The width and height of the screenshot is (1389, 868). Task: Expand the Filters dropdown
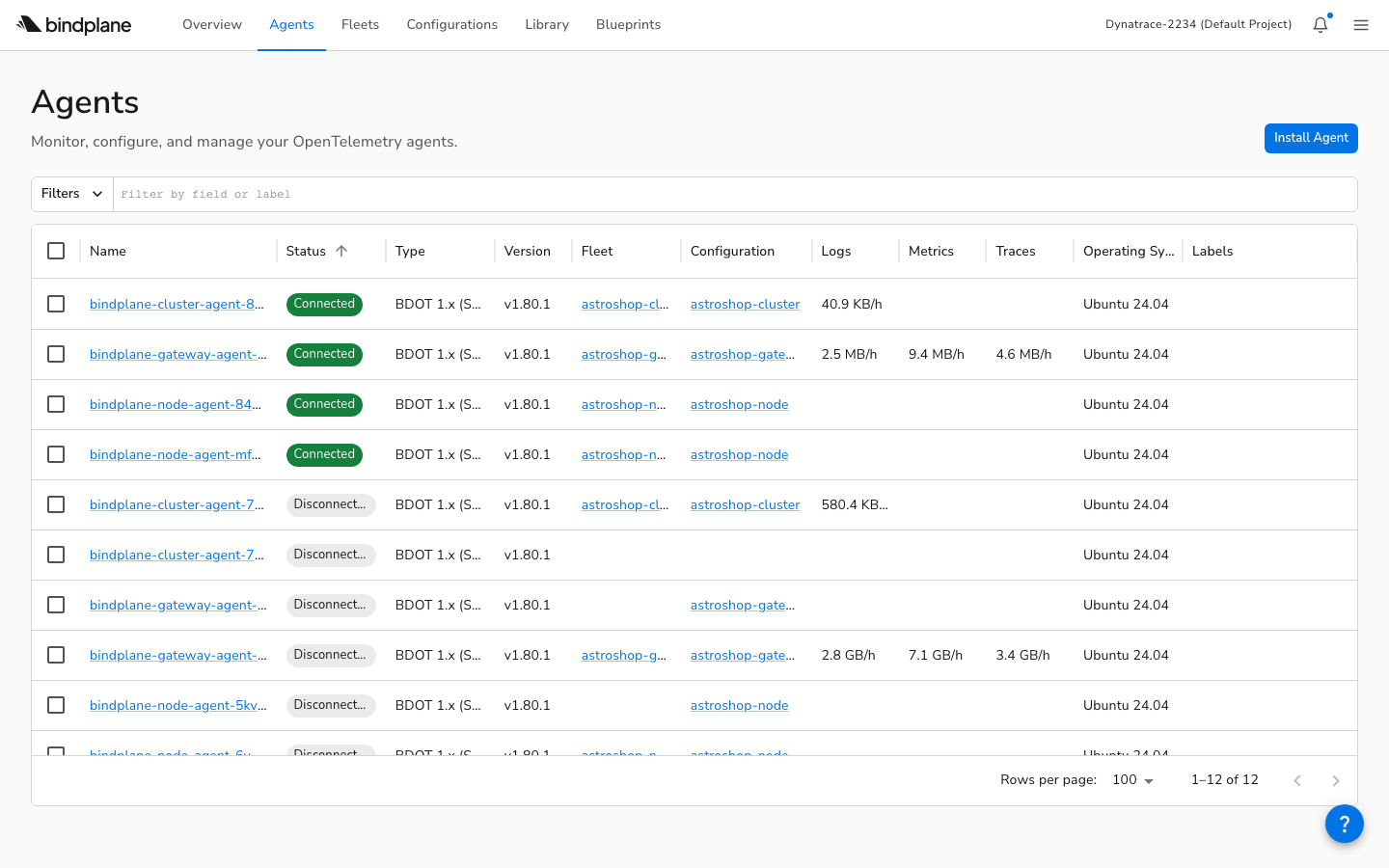click(x=70, y=193)
